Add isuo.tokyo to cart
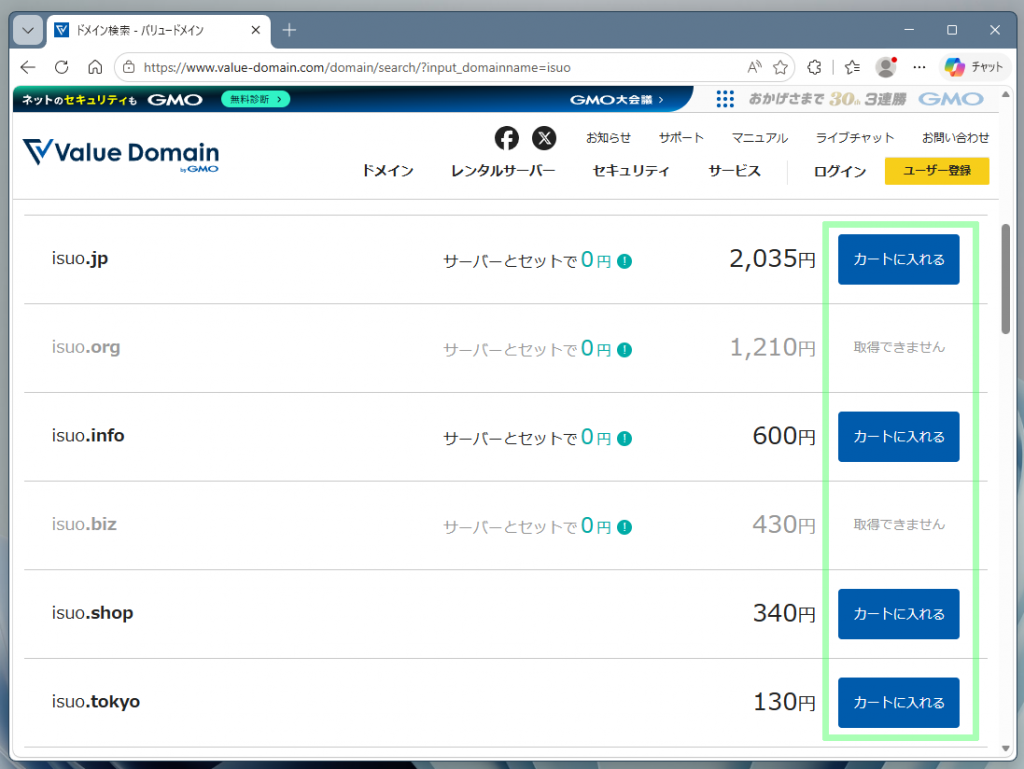The image size is (1024, 769). tap(899, 702)
